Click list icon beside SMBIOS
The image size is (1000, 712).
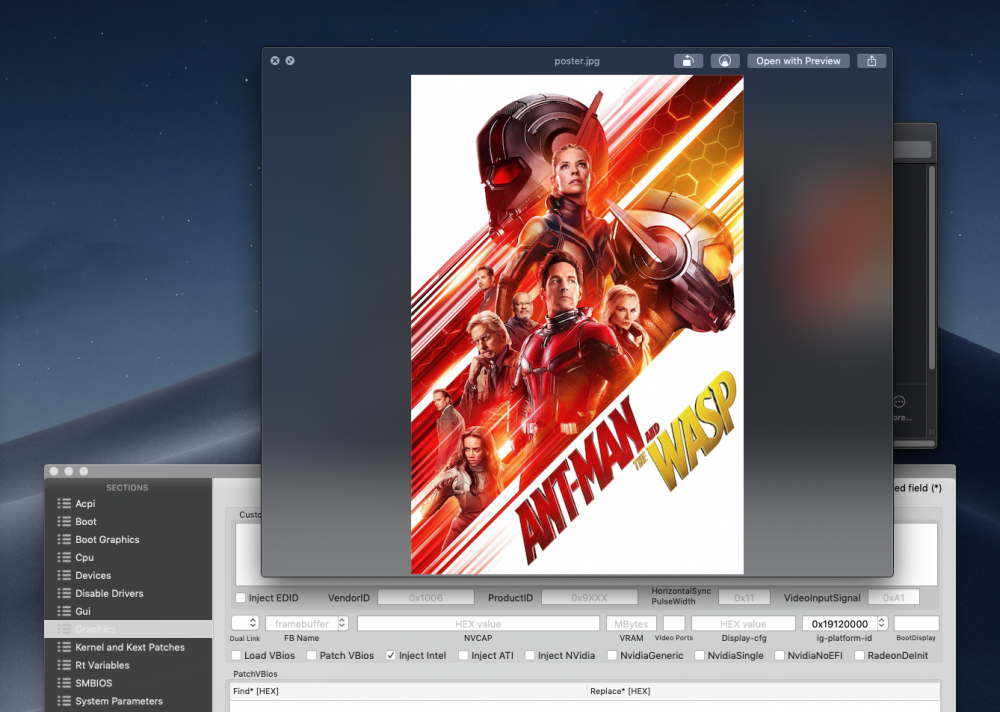pyautogui.click(x=64, y=683)
